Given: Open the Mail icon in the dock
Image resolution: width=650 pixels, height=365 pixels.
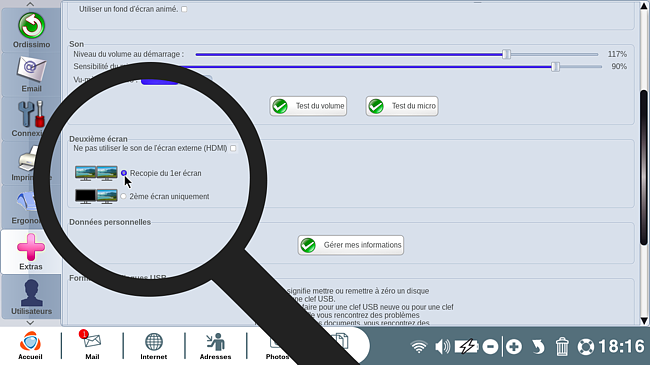Looking at the screenshot, I should 92,346.
